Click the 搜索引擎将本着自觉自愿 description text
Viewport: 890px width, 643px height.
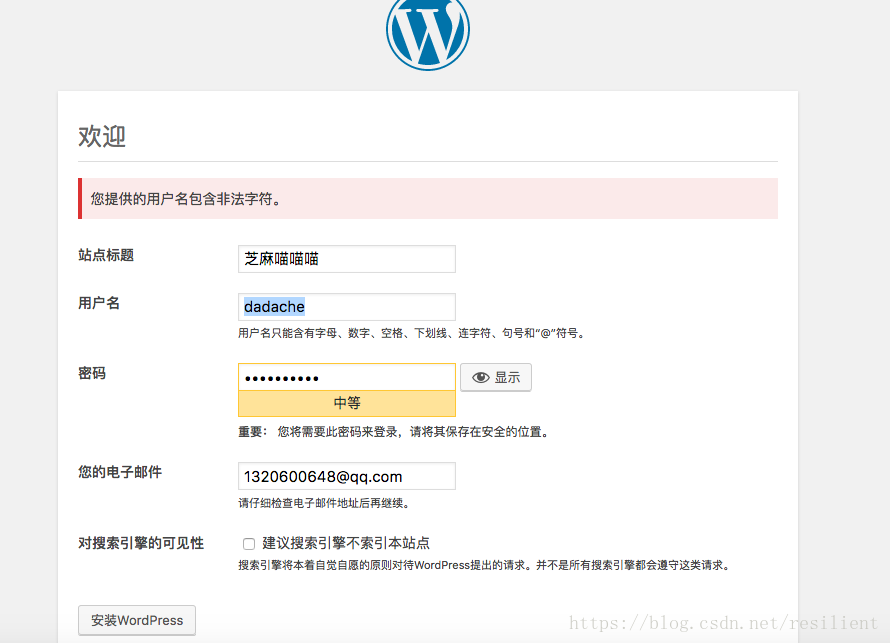click(x=485, y=565)
